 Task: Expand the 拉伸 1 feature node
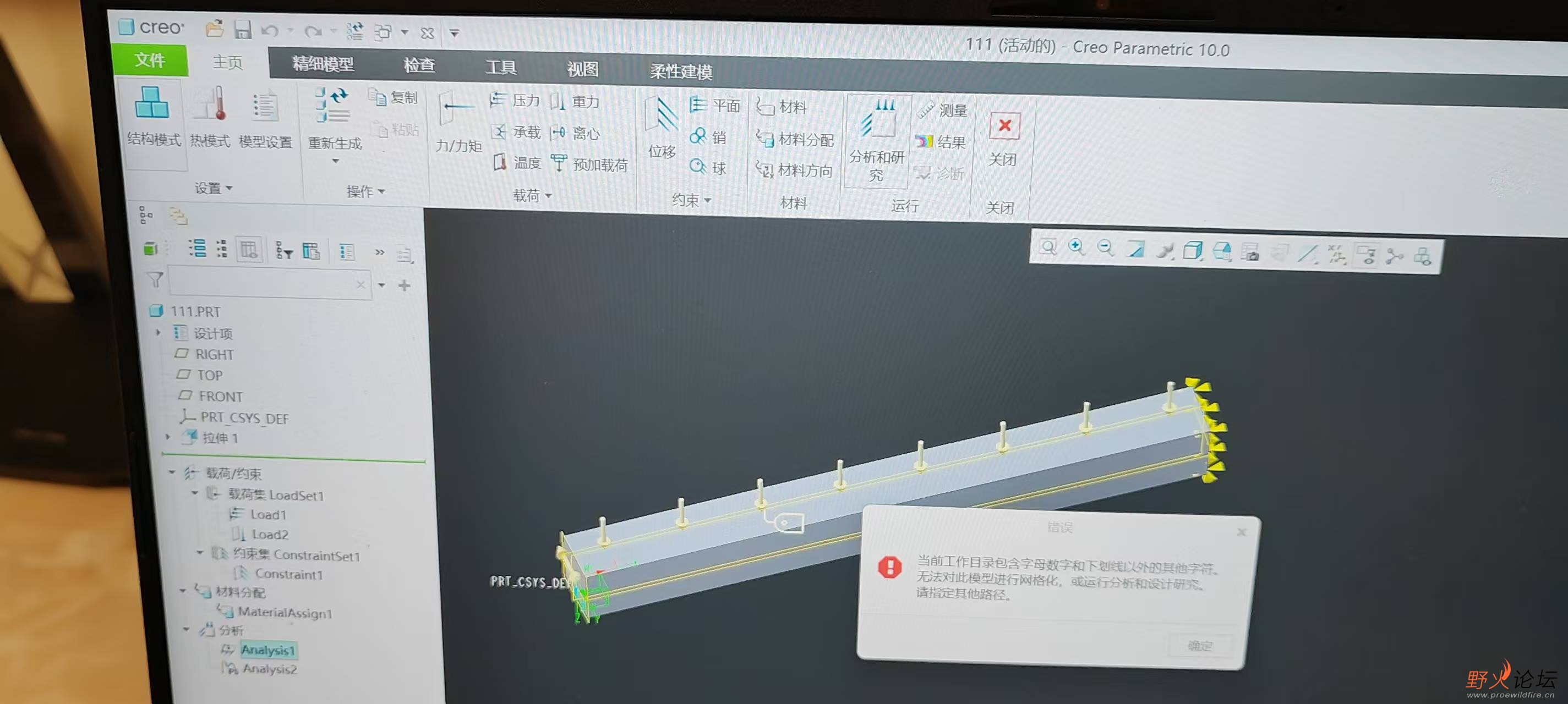click(168, 437)
